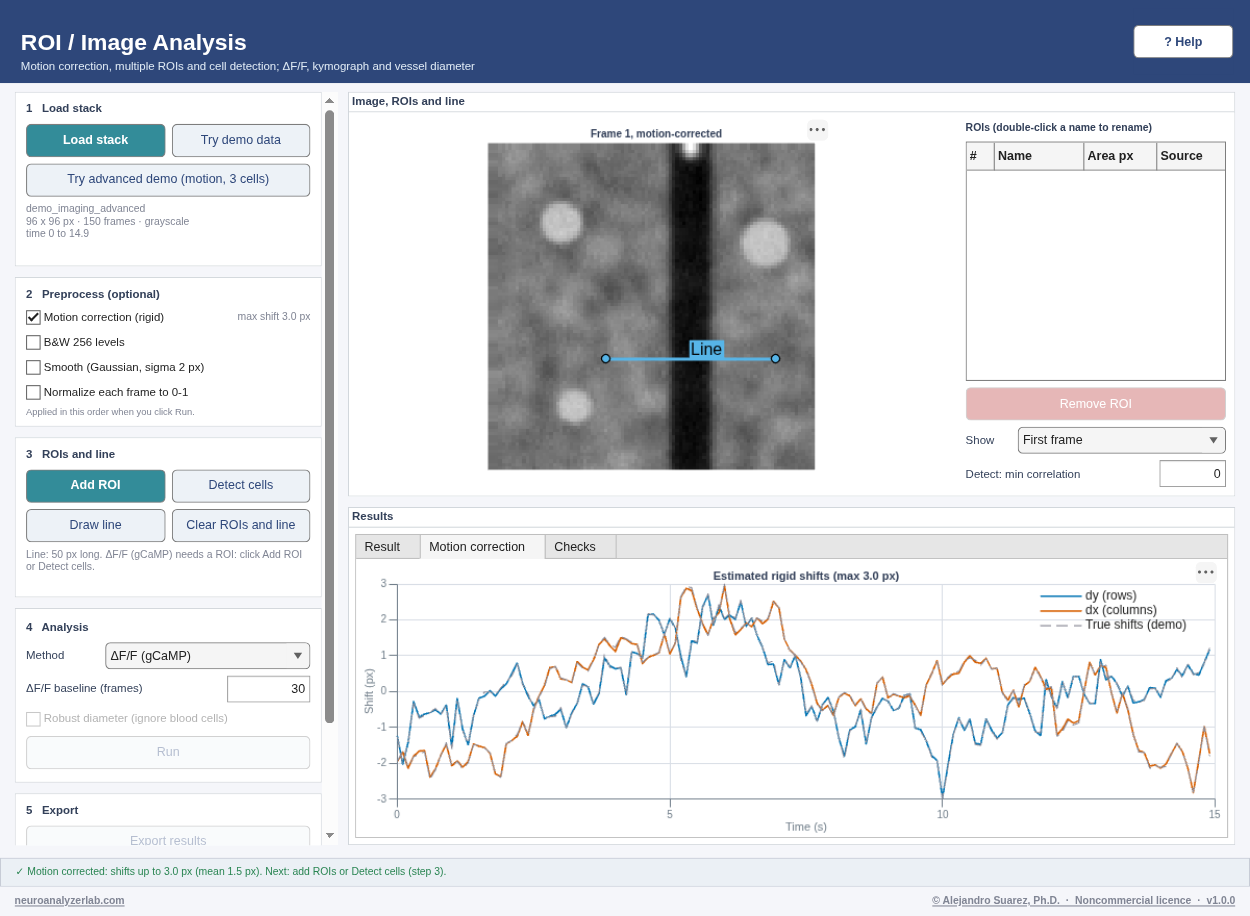1250x916 pixels.
Task: Click the left sidebar vertical scrollbar thumb
Action: (330, 416)
